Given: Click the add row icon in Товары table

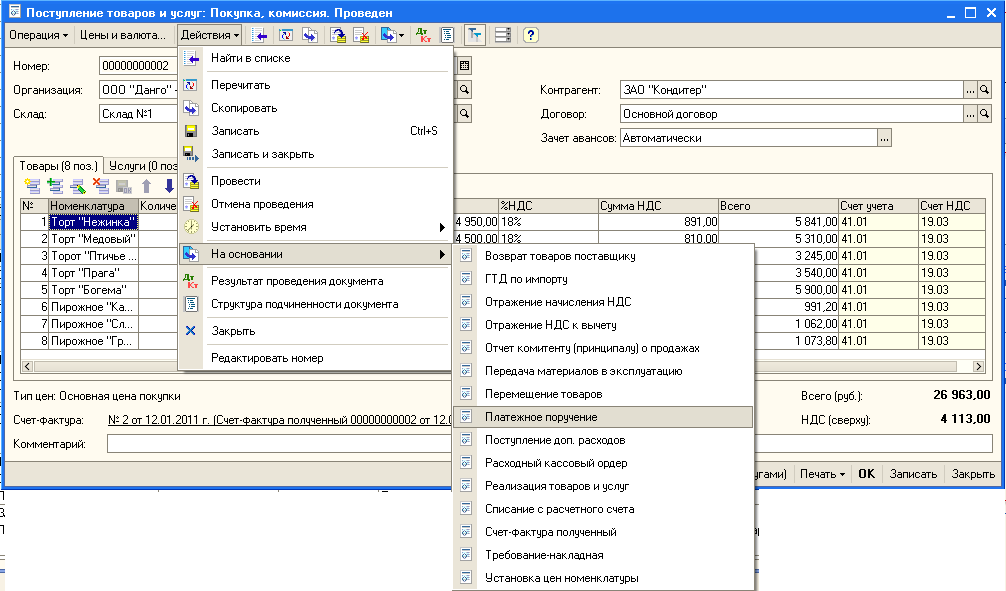Looking at the screenshot, I should (32, 185).
